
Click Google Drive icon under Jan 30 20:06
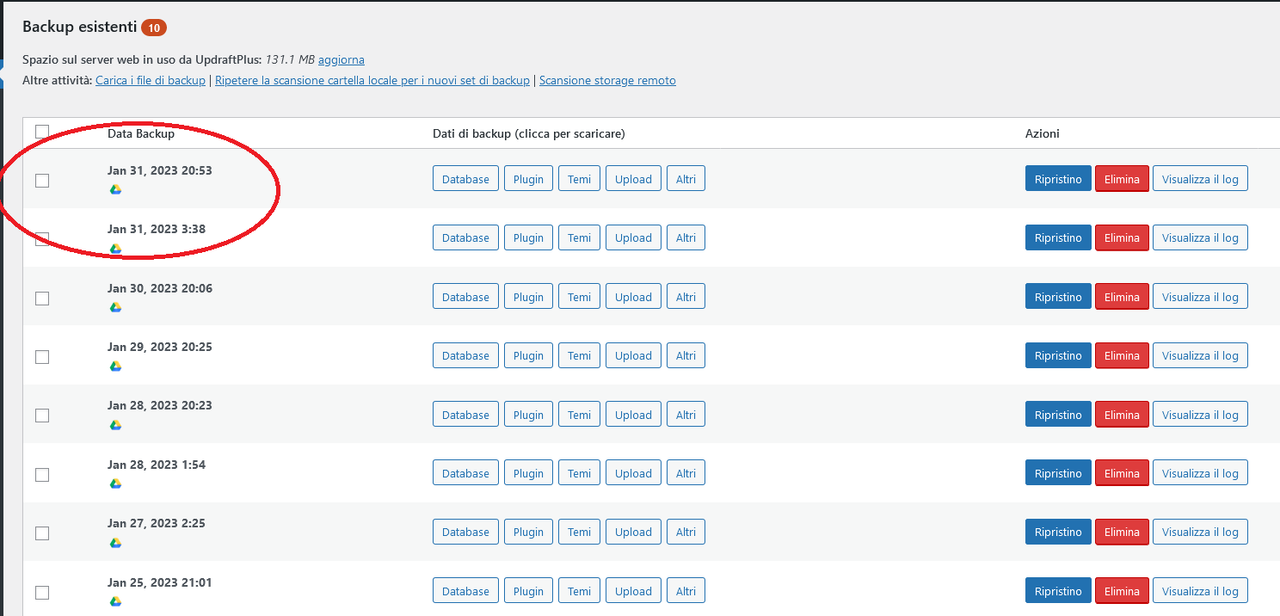(115, 307)
